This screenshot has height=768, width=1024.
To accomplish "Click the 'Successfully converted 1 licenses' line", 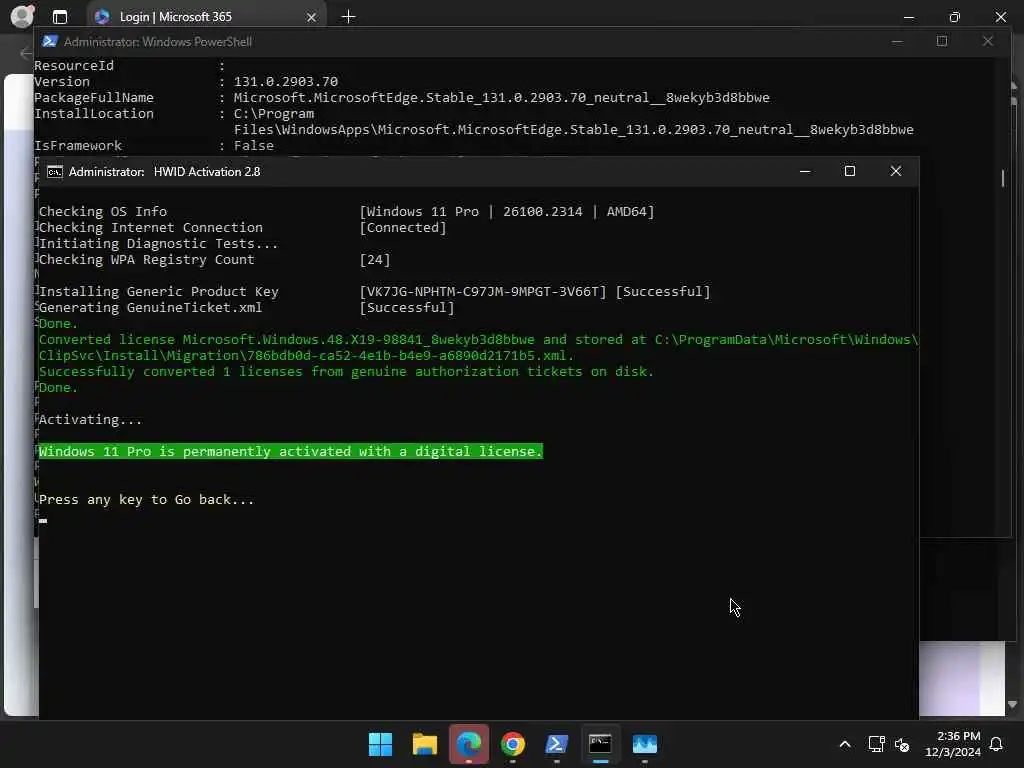I will 346,372.
